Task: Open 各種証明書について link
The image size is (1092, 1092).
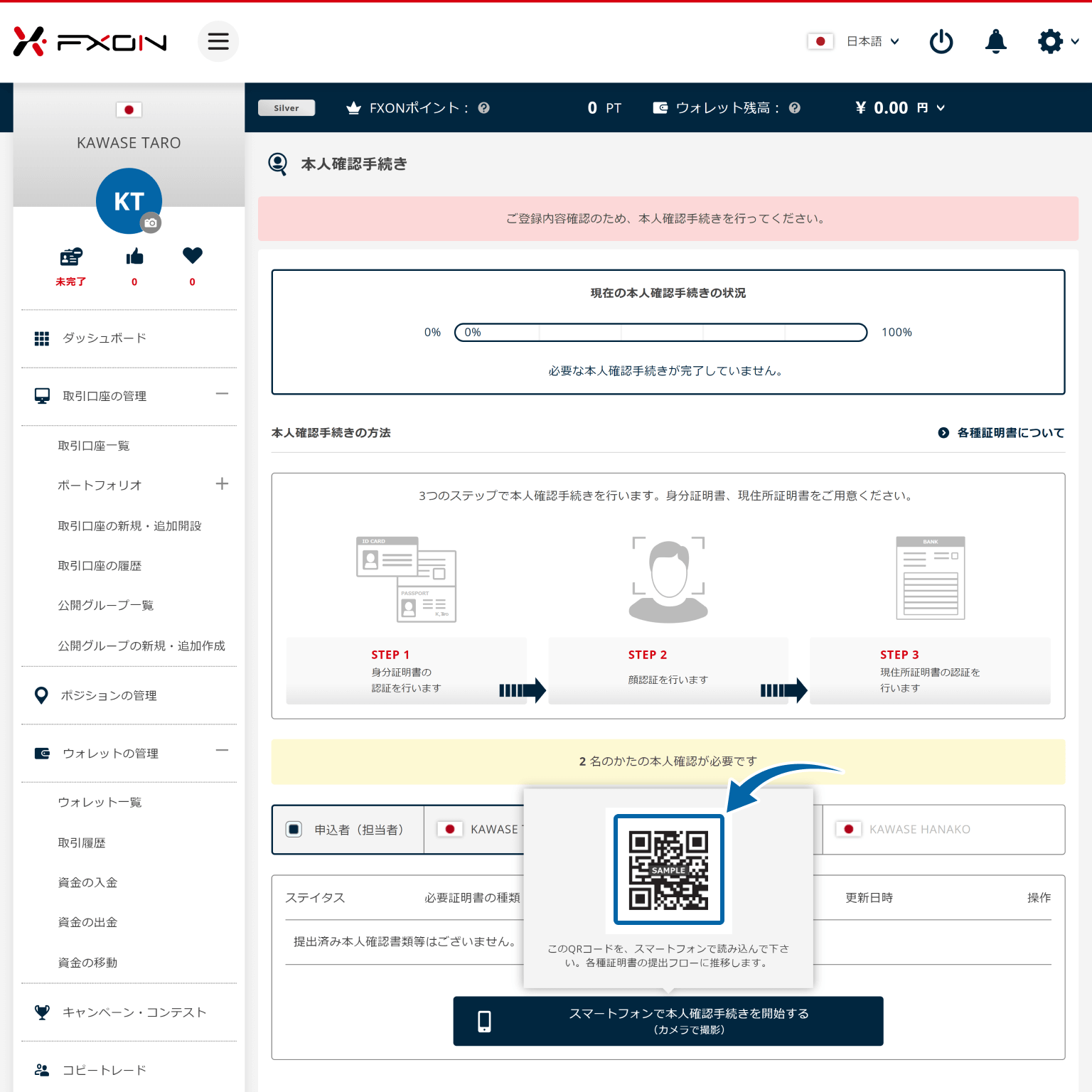Action: point(1001,432)
